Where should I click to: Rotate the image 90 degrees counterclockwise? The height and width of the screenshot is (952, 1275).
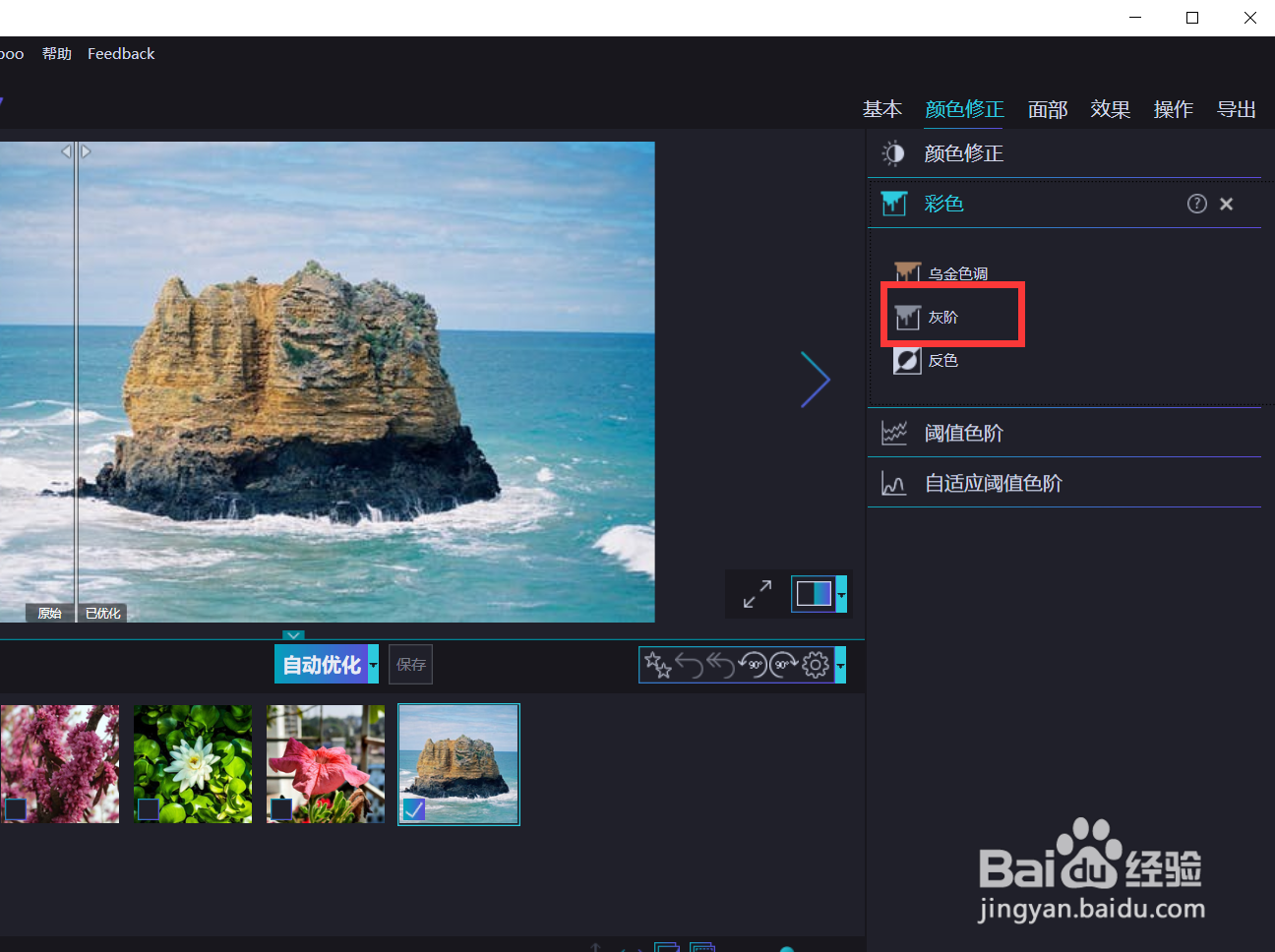tap(753, 665)
